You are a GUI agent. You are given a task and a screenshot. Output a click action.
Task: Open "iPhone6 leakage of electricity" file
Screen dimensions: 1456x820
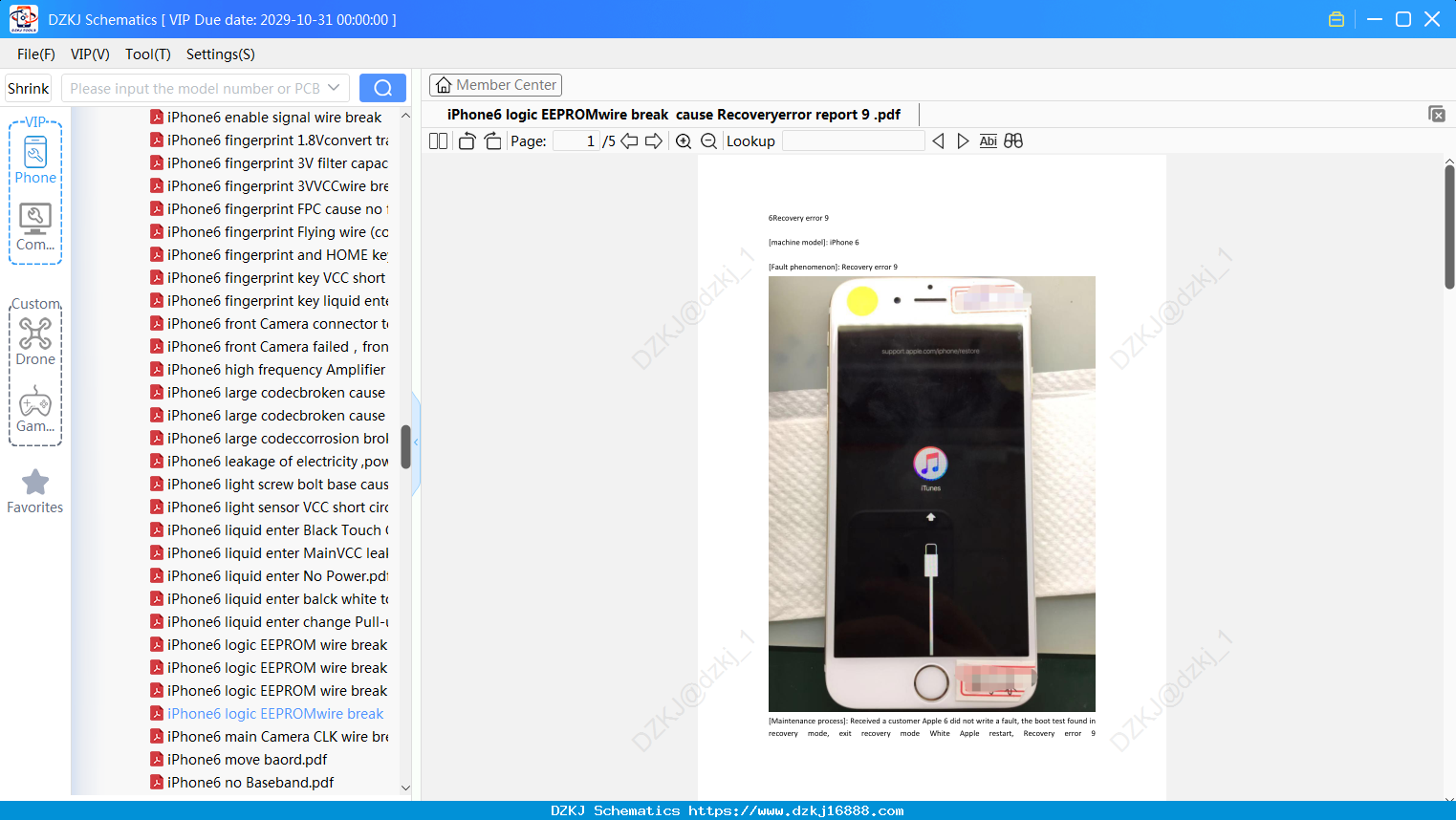[270, 462]
